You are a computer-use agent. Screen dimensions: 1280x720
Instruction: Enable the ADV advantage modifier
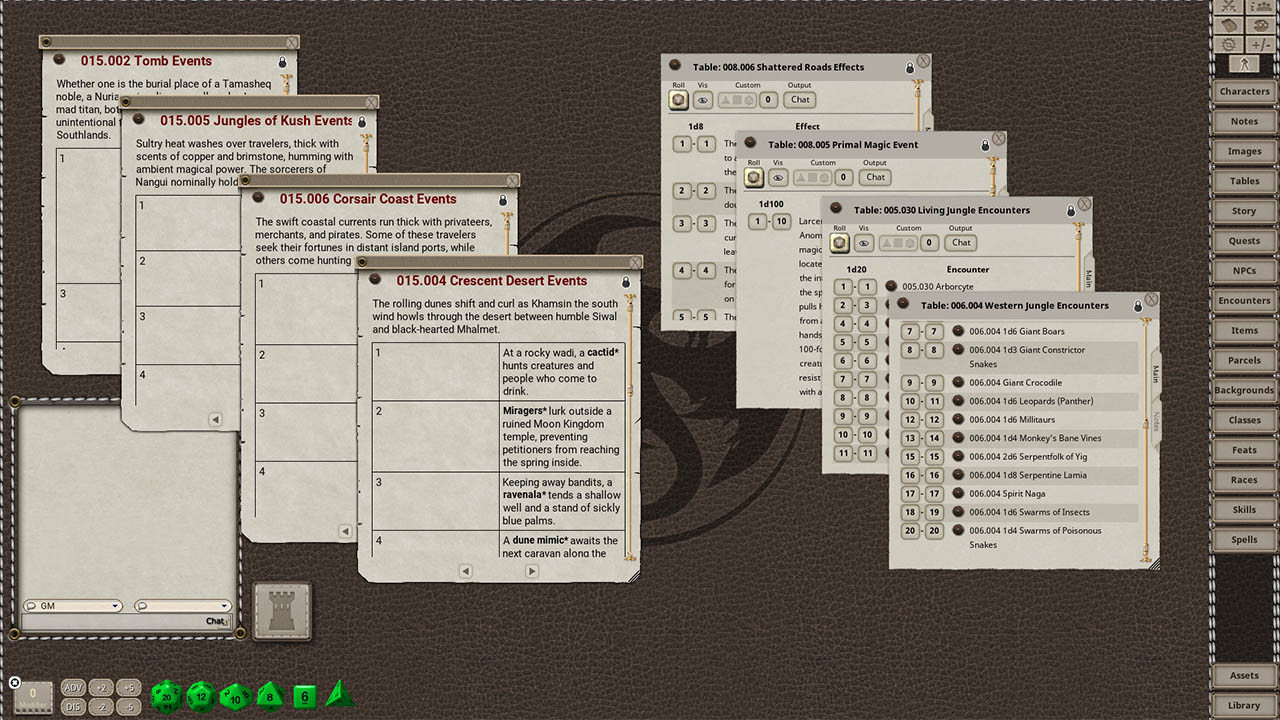(x=73, y=687)
